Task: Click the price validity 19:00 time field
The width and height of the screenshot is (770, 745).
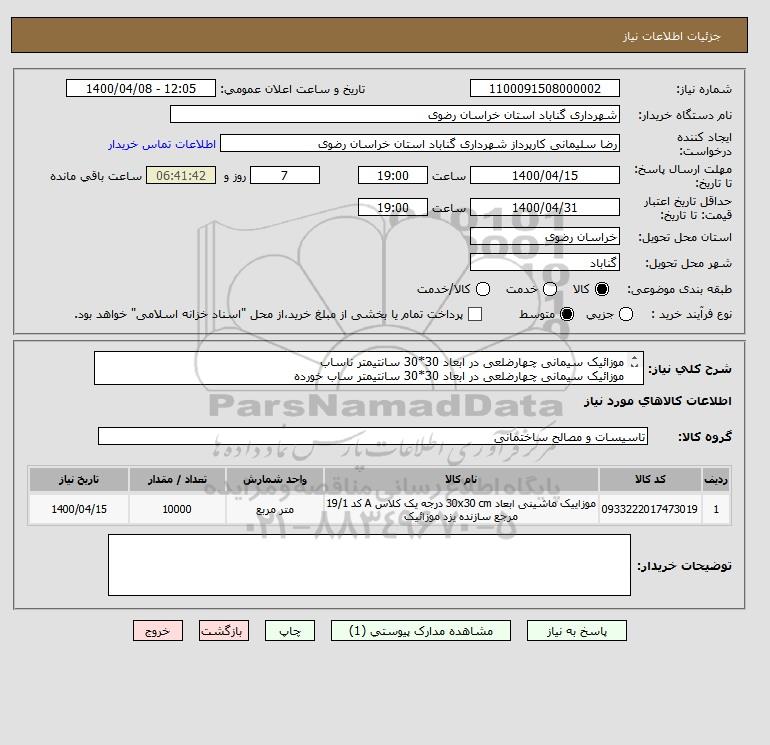Action: 393,207
